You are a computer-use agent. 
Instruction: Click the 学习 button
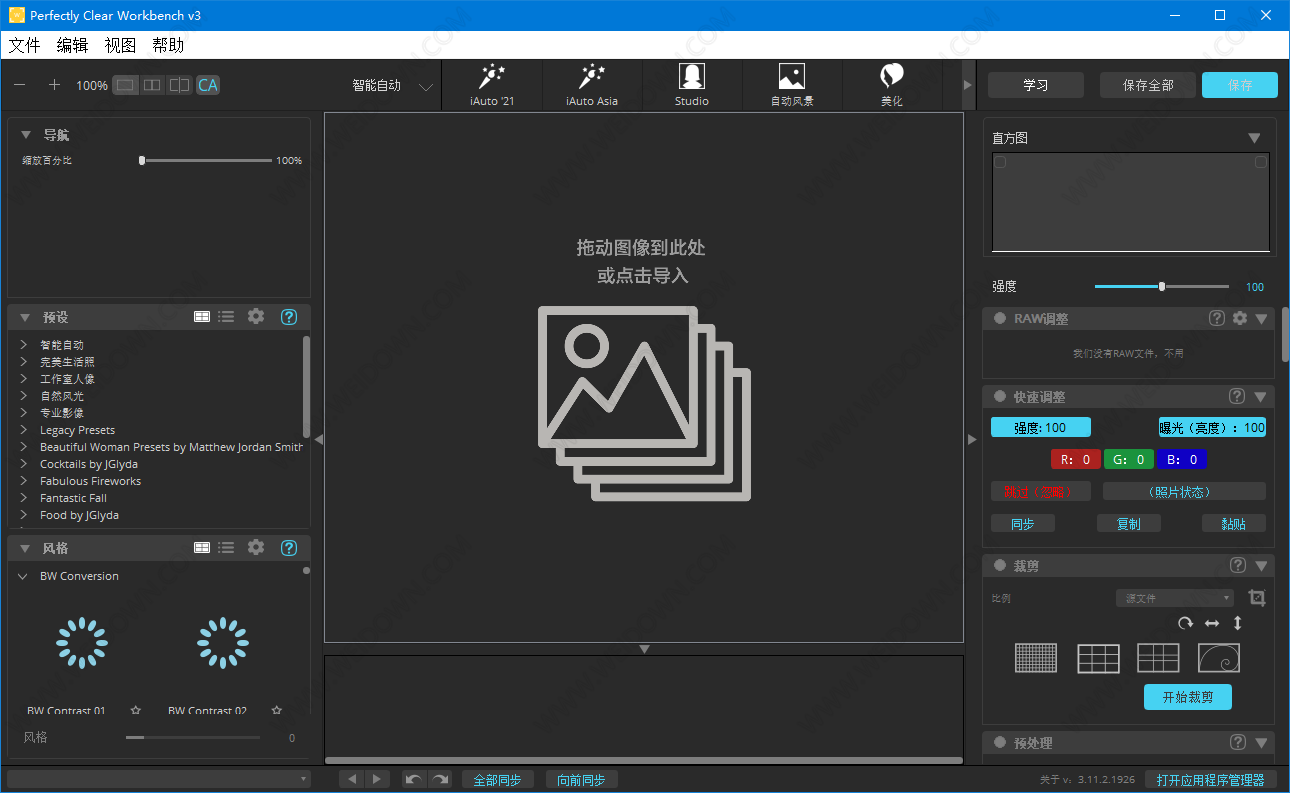pyautogui.click(x=1036, y=85)
